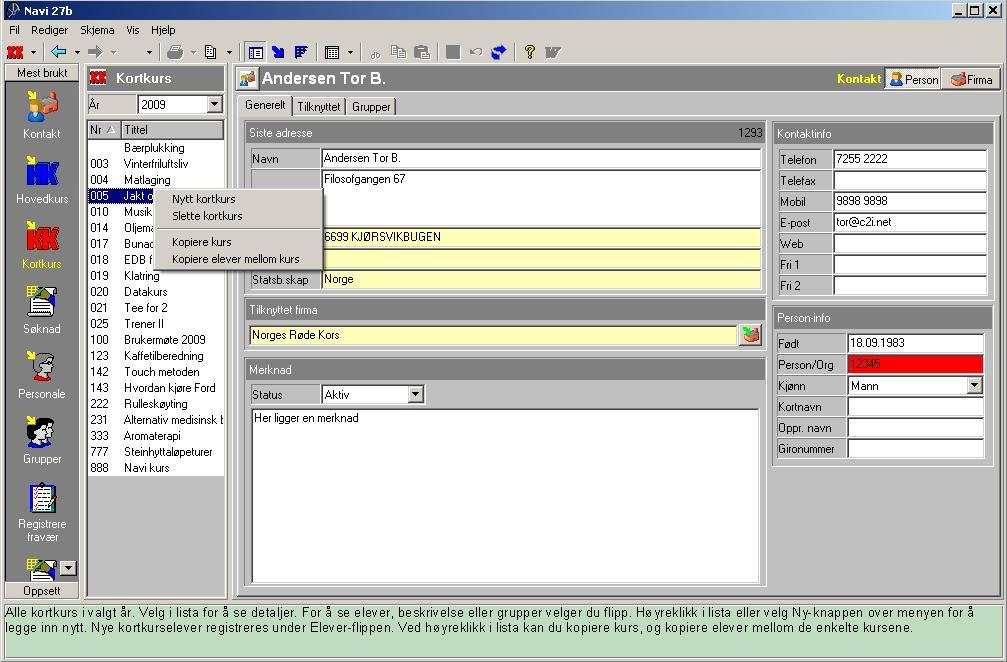Click the contact icon beside Andersen Tor B. heading
The width and height of the screenshot is (1007, 662).
[247, 78]
